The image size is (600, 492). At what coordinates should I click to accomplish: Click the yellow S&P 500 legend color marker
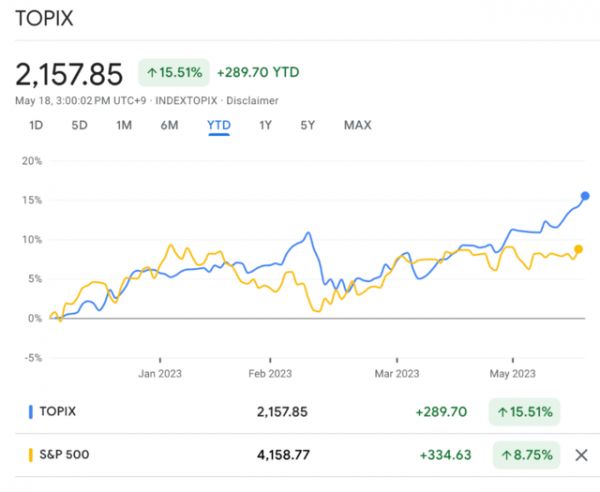point(31,455)
